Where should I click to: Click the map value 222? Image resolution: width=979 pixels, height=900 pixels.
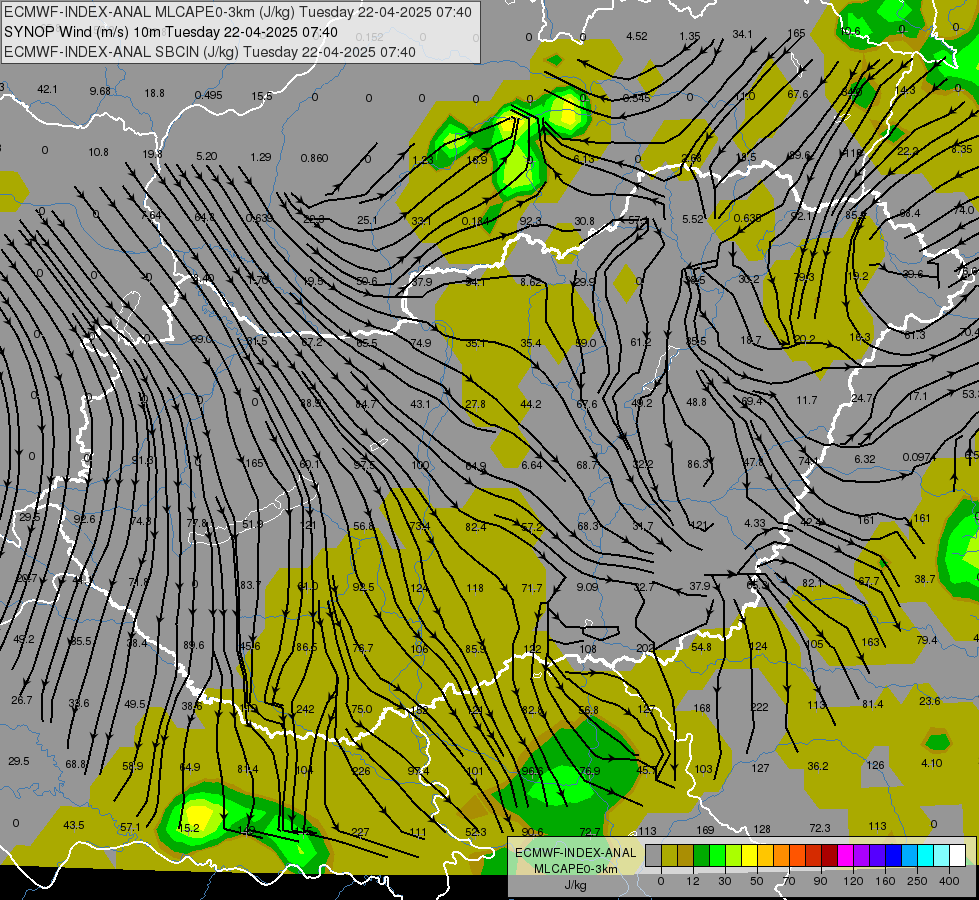click(759, 707)
